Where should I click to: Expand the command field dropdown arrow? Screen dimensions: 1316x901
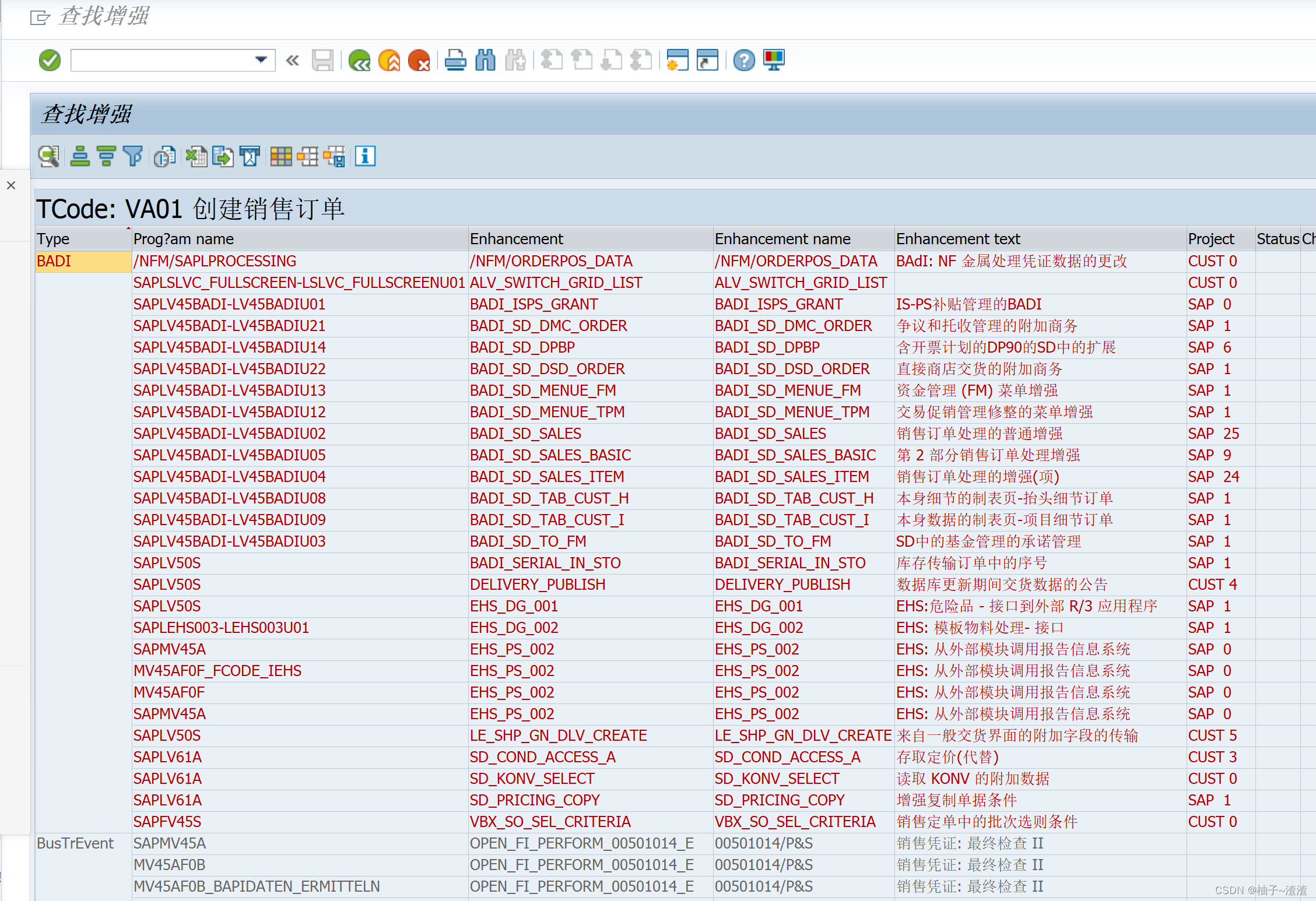tap(261, 59)
